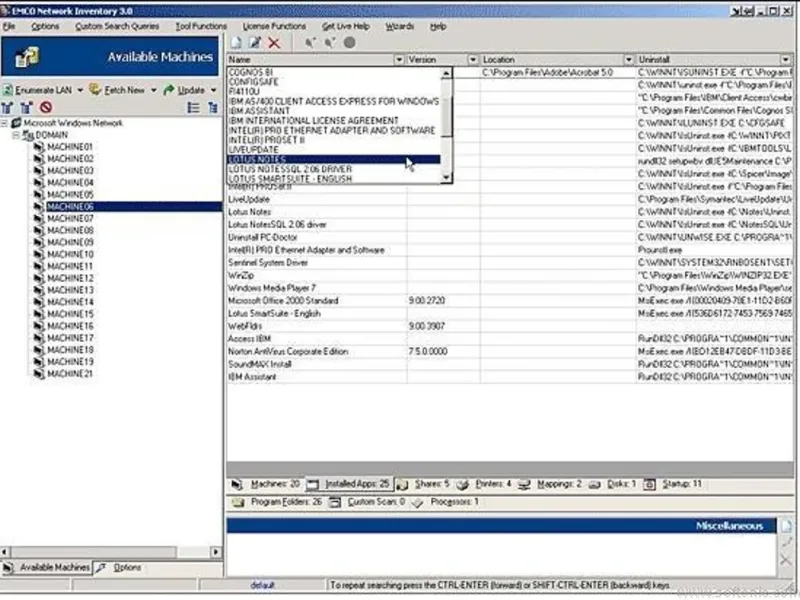Switch to the Processors: 1 tab
The height and width of the screenshot is (600, 800).
pyautogui.click(x=445, y=502)
